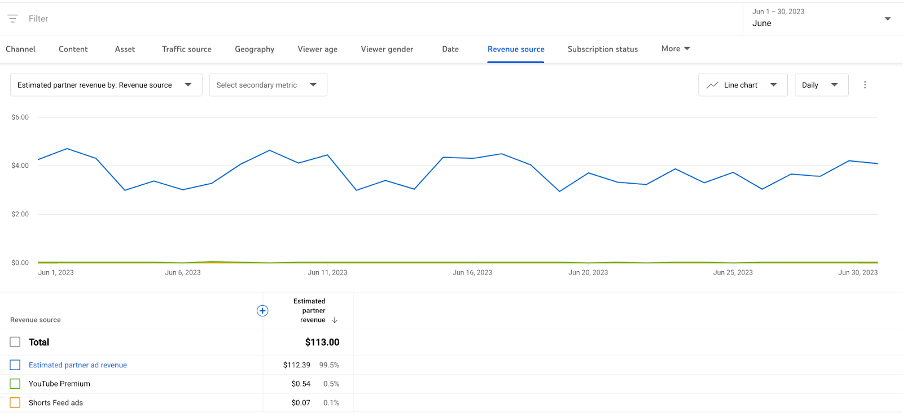Toggle the YouTube Premium checkbox
This screenshot has height=418, width=904.
(x=15, y=383)
